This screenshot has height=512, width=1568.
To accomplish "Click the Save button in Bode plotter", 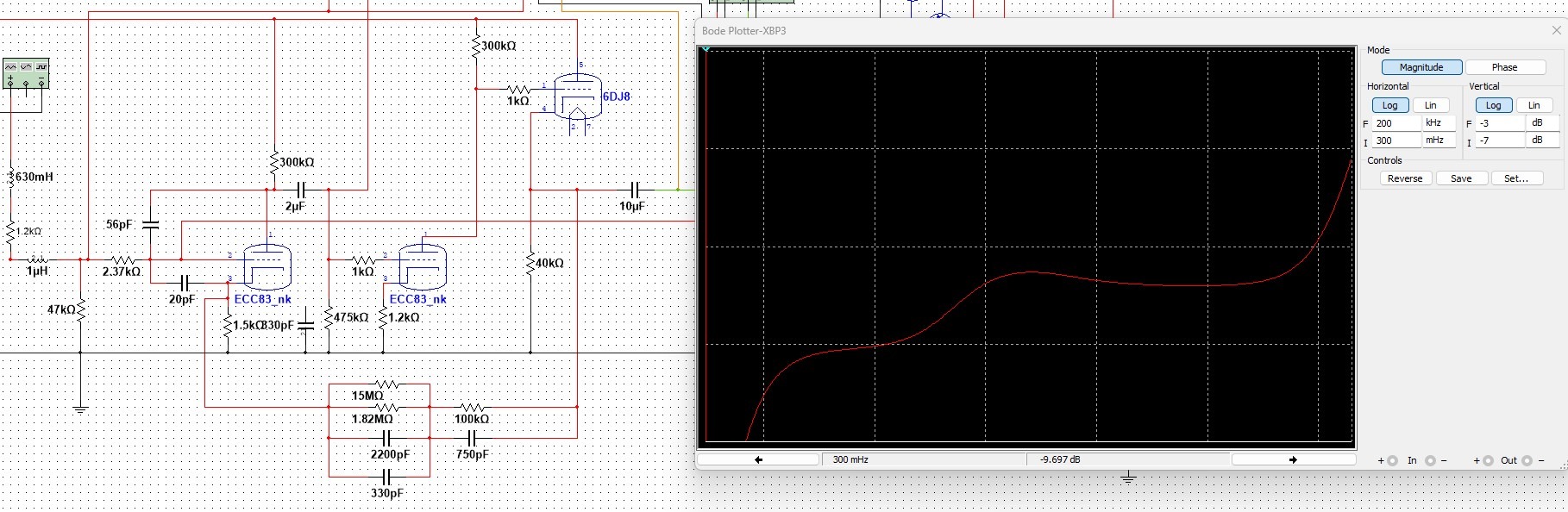I will [x=1461, y=178].
